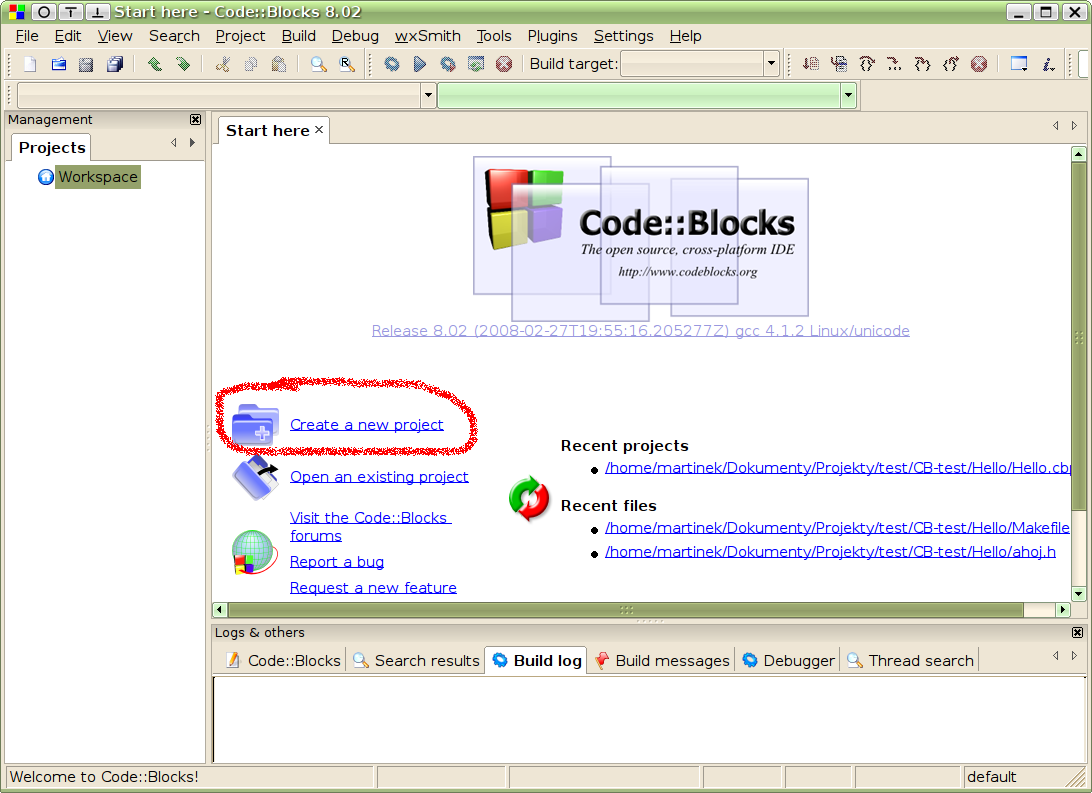The image size is (1092, 793).
Task: Switch to the Build messages tab
Action: (661, 661)
